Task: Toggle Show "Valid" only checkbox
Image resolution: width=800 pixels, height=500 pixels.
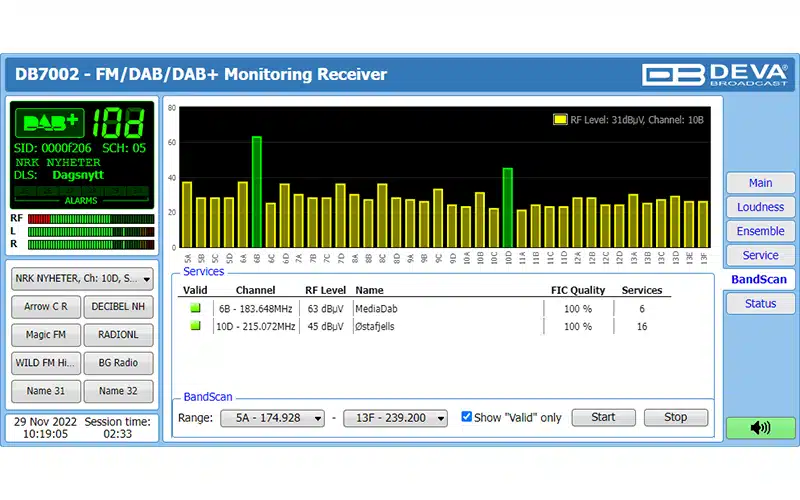Action: click(x=466, y=416)
